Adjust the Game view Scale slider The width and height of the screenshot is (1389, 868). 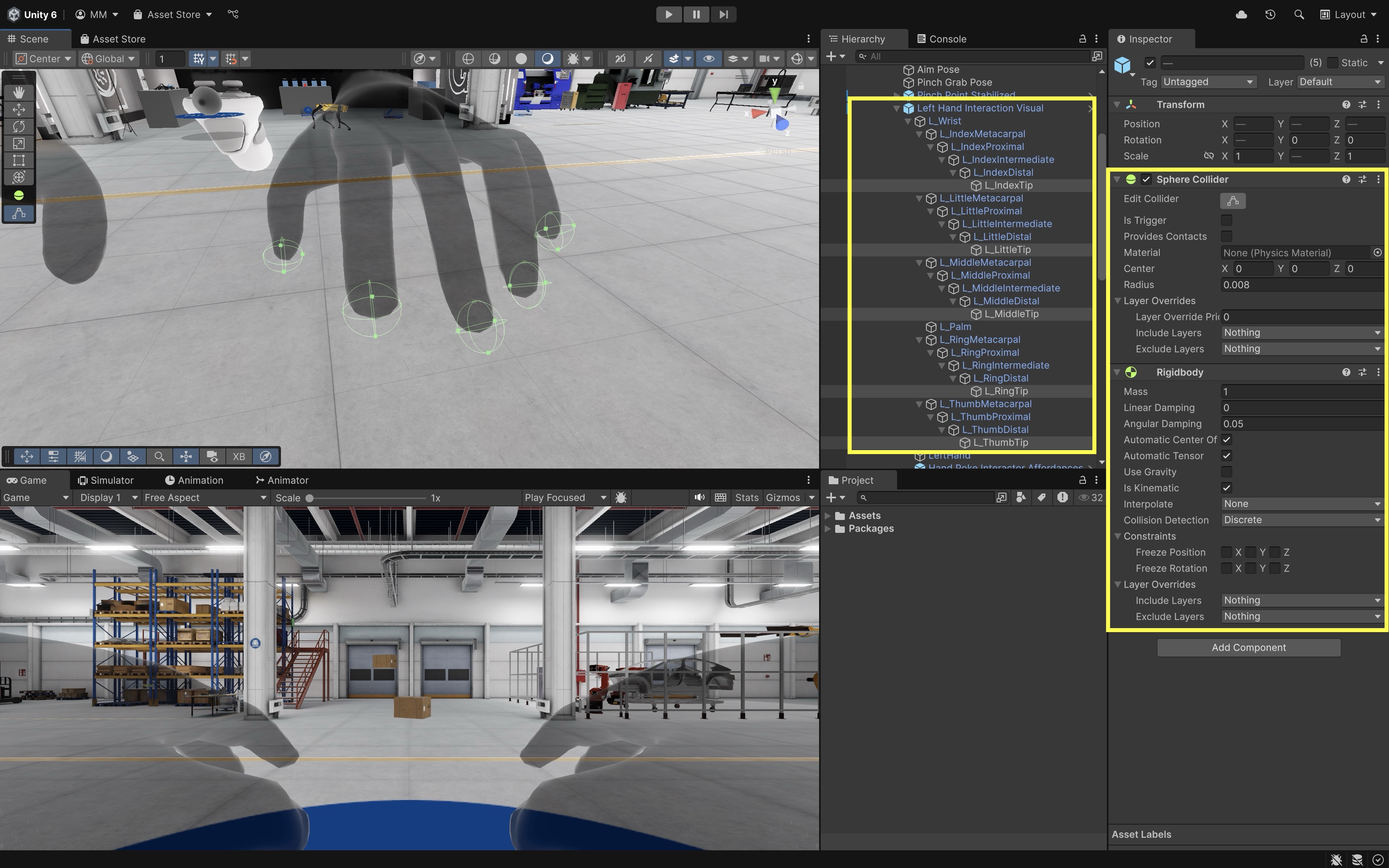coord(310,498)
